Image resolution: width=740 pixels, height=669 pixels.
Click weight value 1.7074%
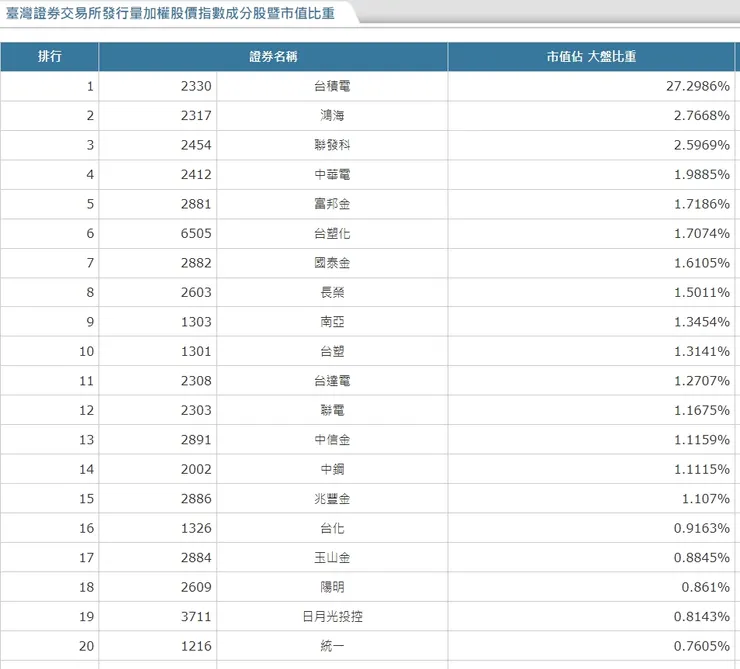click(701, 234)
